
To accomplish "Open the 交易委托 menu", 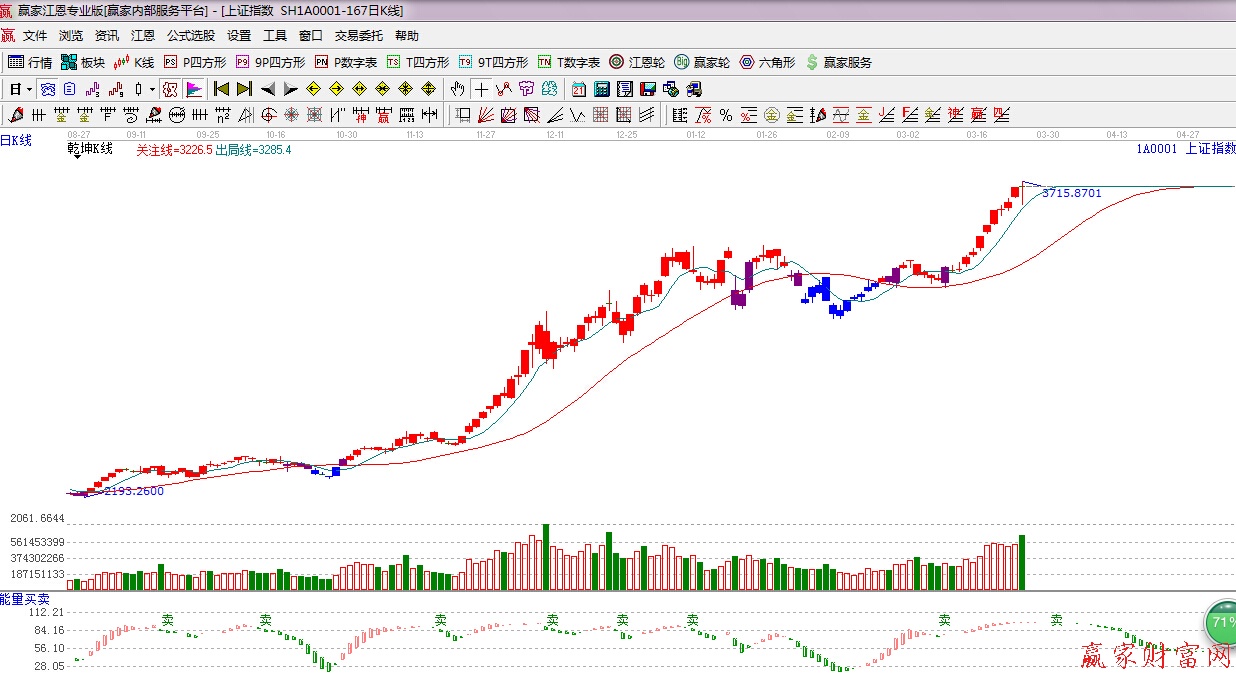I will (358, 36).
